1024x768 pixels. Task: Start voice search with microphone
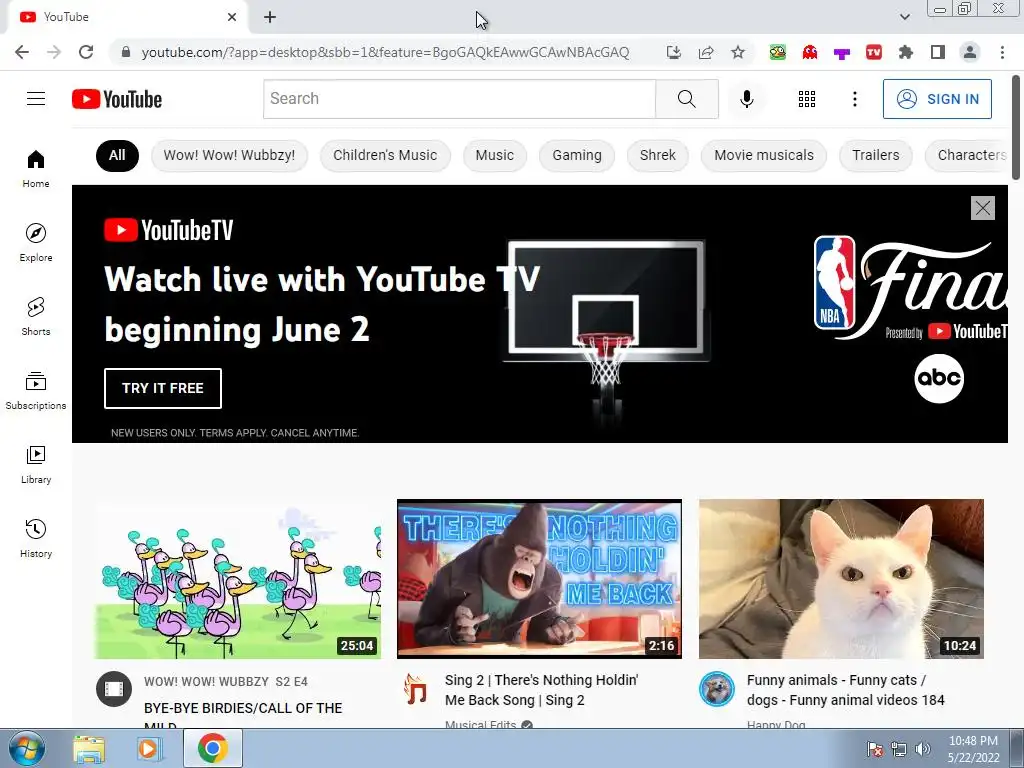click(746, 99)
